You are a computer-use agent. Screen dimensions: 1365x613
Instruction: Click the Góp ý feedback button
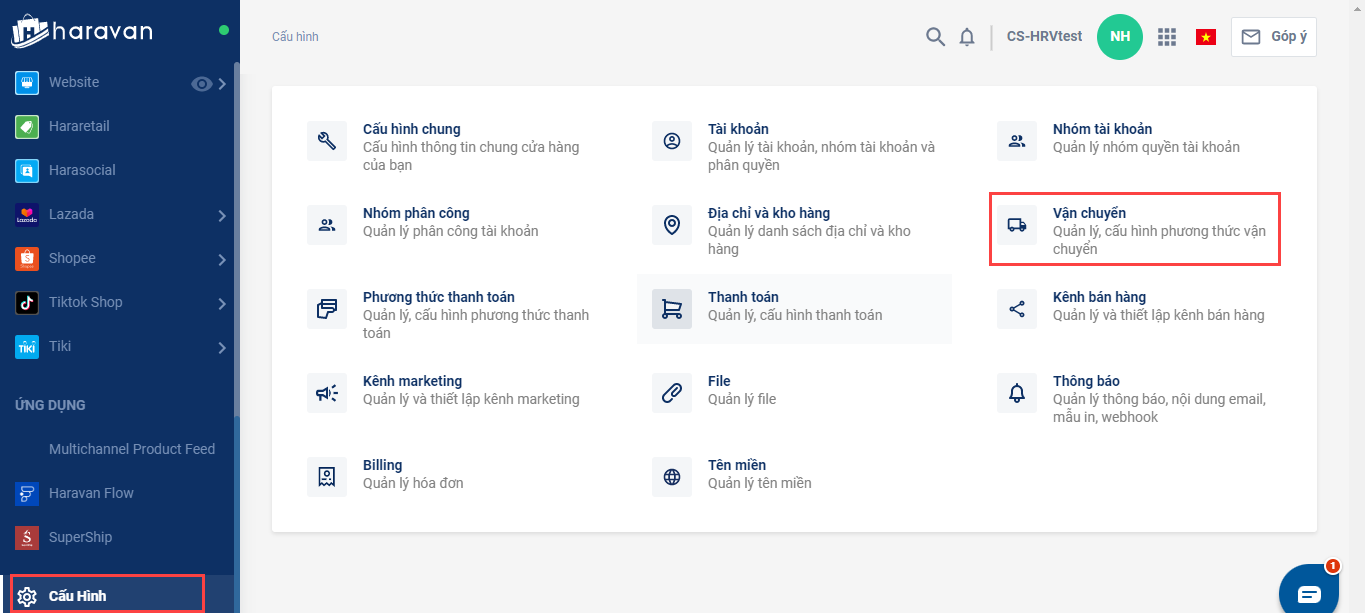point(1274,37)
